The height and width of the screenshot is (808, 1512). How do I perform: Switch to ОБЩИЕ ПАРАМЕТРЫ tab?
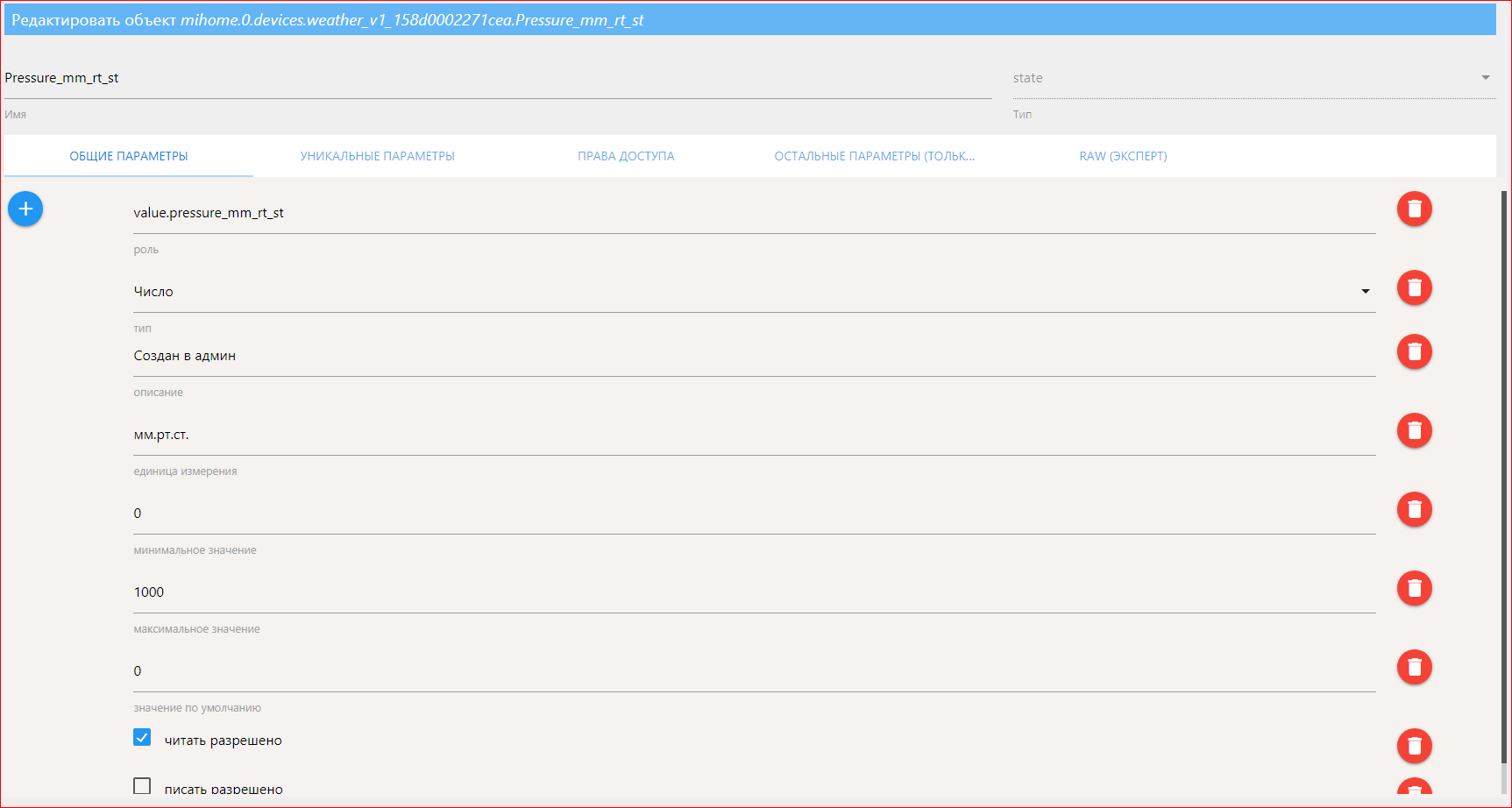129,156
